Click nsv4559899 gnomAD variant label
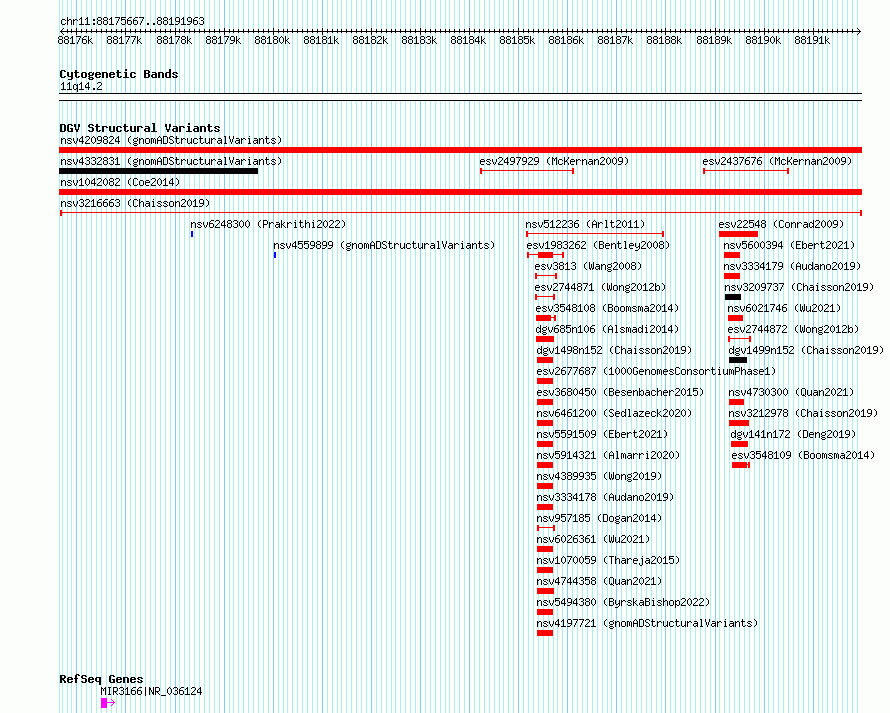Screen dimensions: 890x713 point(384,245)
